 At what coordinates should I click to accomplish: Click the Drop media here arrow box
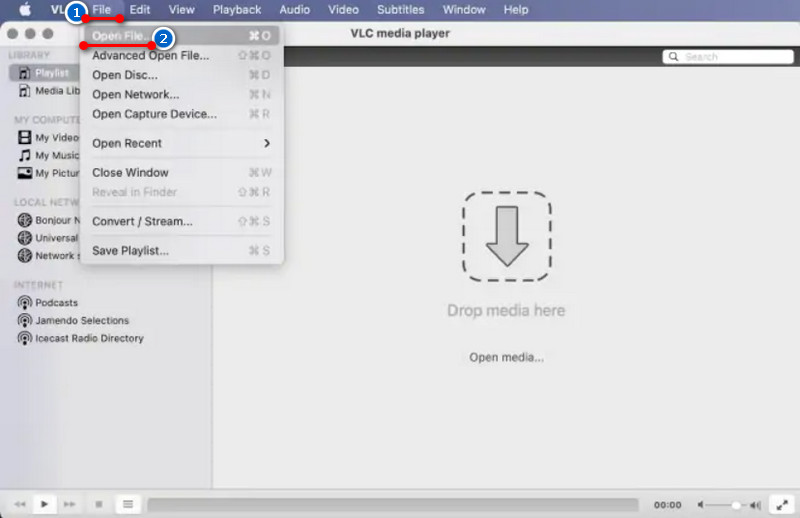(x=507, y=236)
